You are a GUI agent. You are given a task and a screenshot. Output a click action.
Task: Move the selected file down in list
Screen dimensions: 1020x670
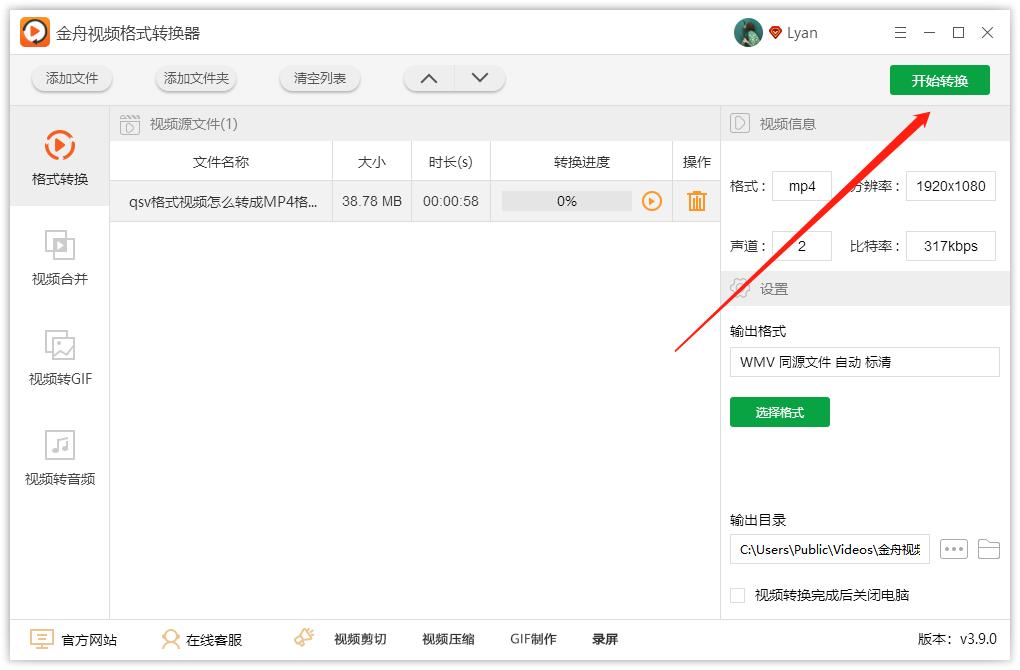(x=478, y=77)
